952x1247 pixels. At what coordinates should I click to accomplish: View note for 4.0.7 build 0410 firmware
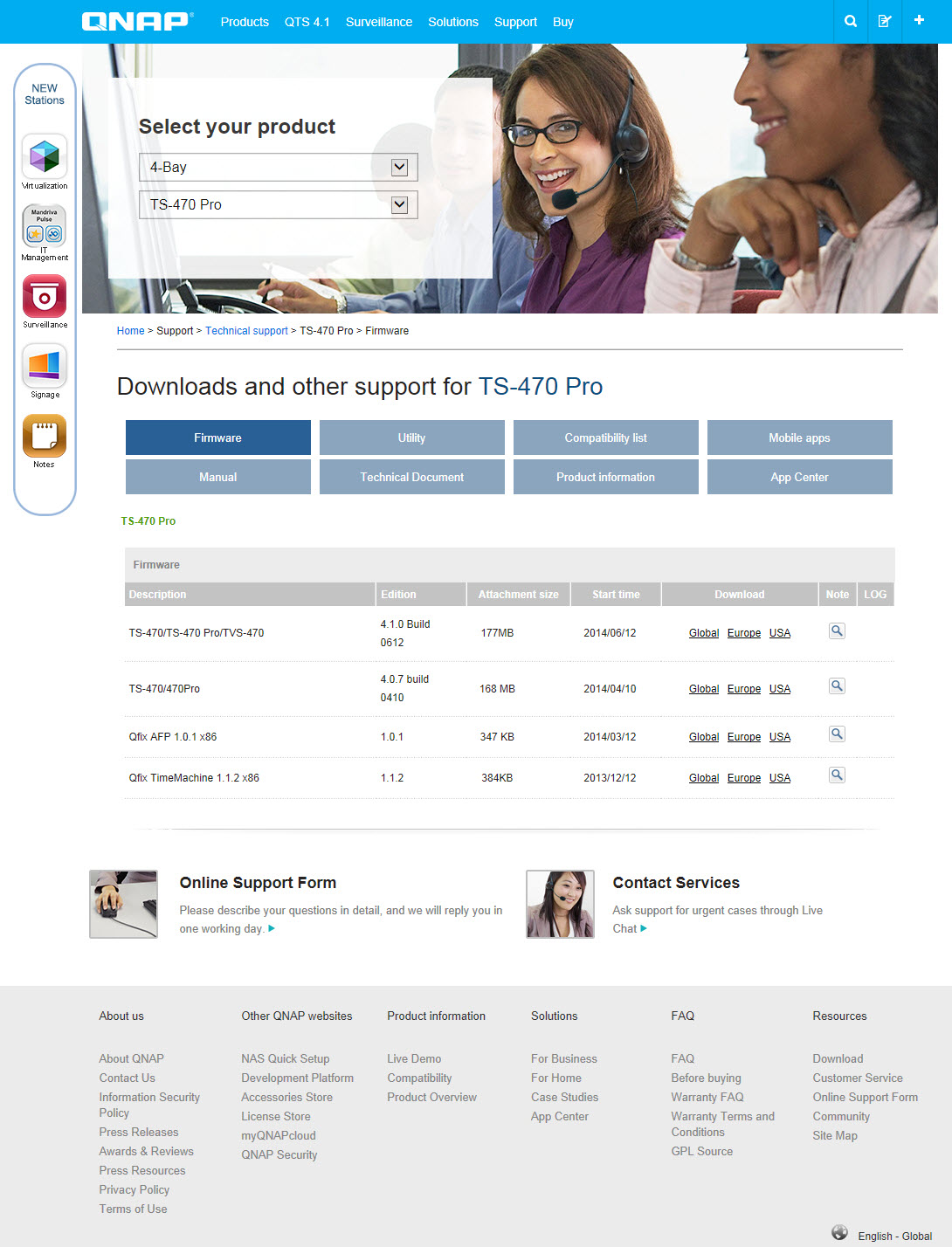837,686
